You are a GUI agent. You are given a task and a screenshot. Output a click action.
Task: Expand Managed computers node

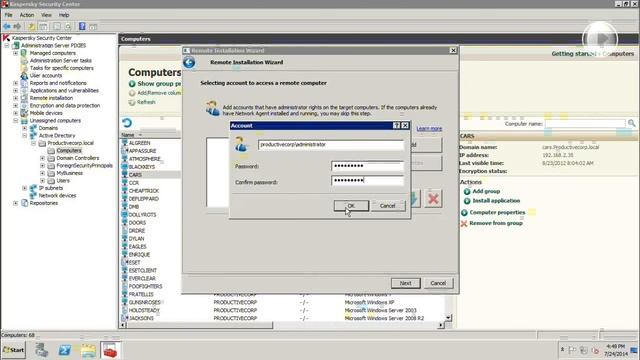pyautogui.click(x=16, y=53)
